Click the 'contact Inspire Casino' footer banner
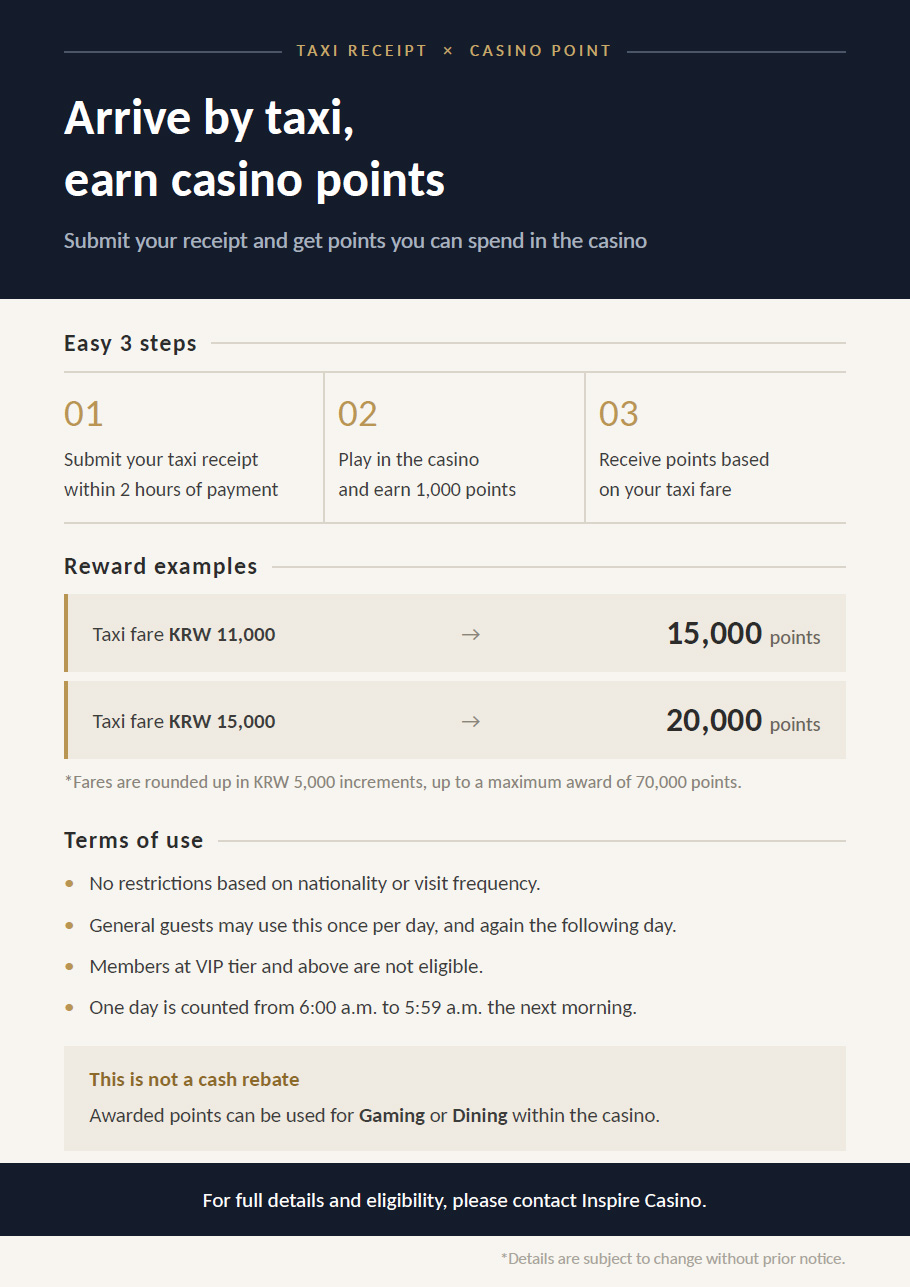Screen dimensions: 910x1287 (x=455, y=1200)
